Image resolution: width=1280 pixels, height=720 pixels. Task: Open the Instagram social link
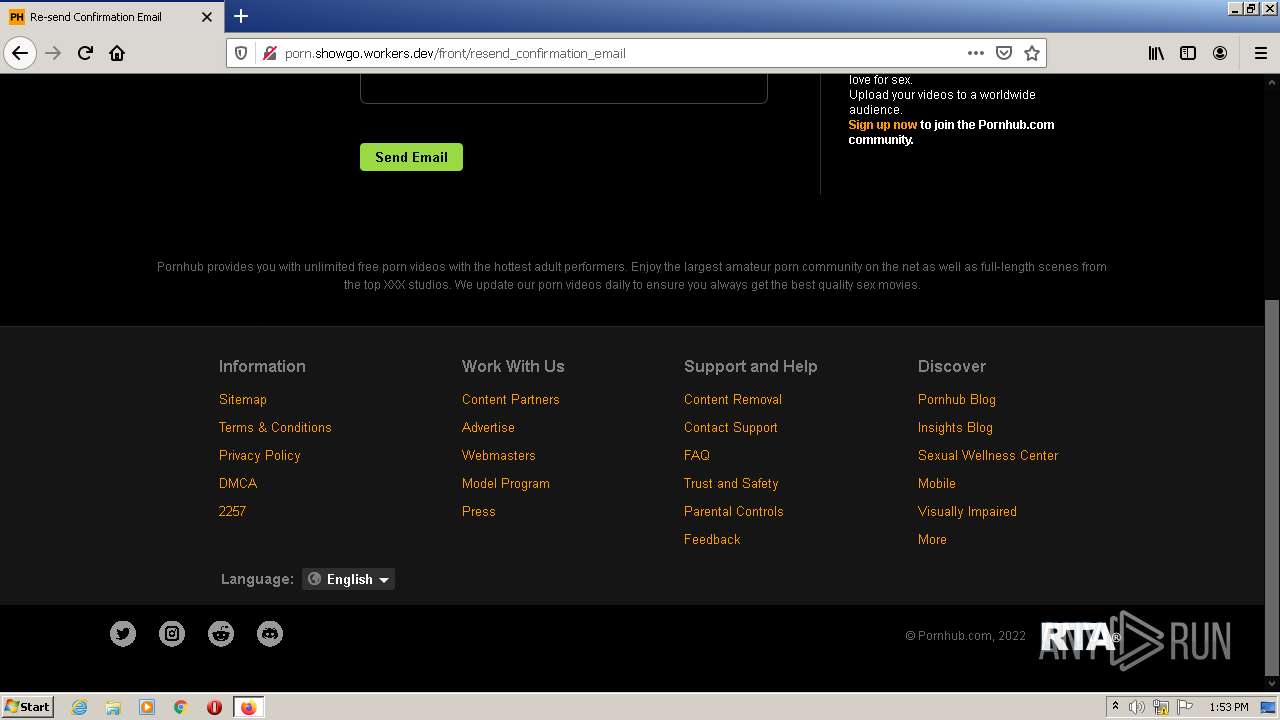172,634
